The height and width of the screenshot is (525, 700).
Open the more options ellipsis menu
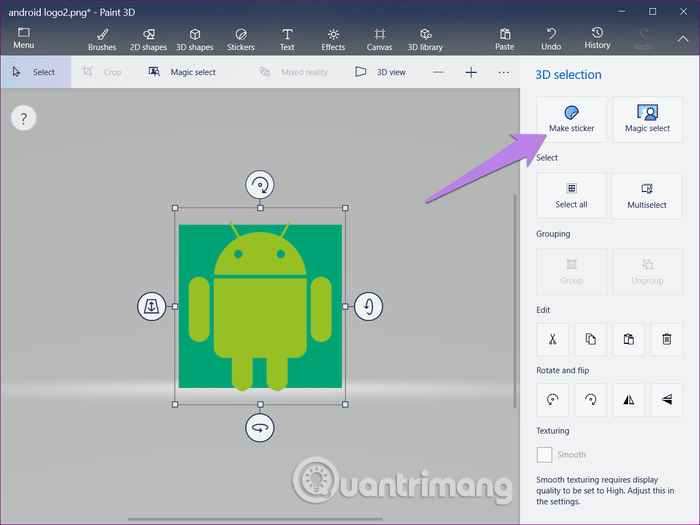[504, 72]
